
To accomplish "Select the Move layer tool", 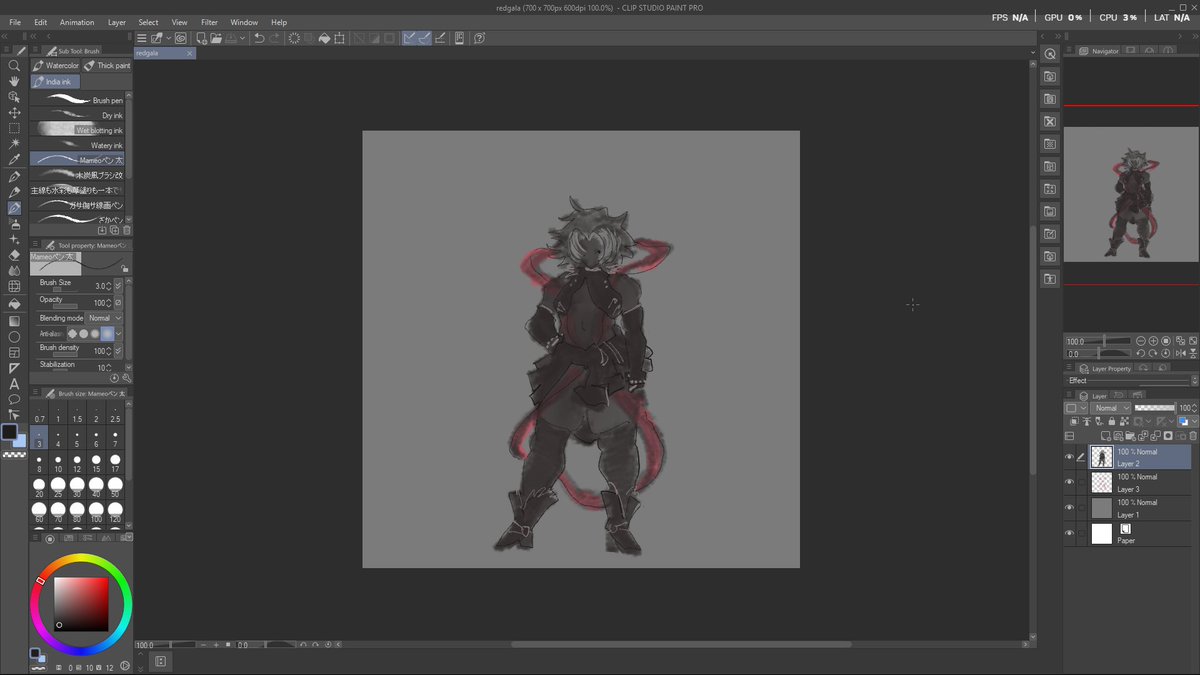I will (x=14, y=113).
